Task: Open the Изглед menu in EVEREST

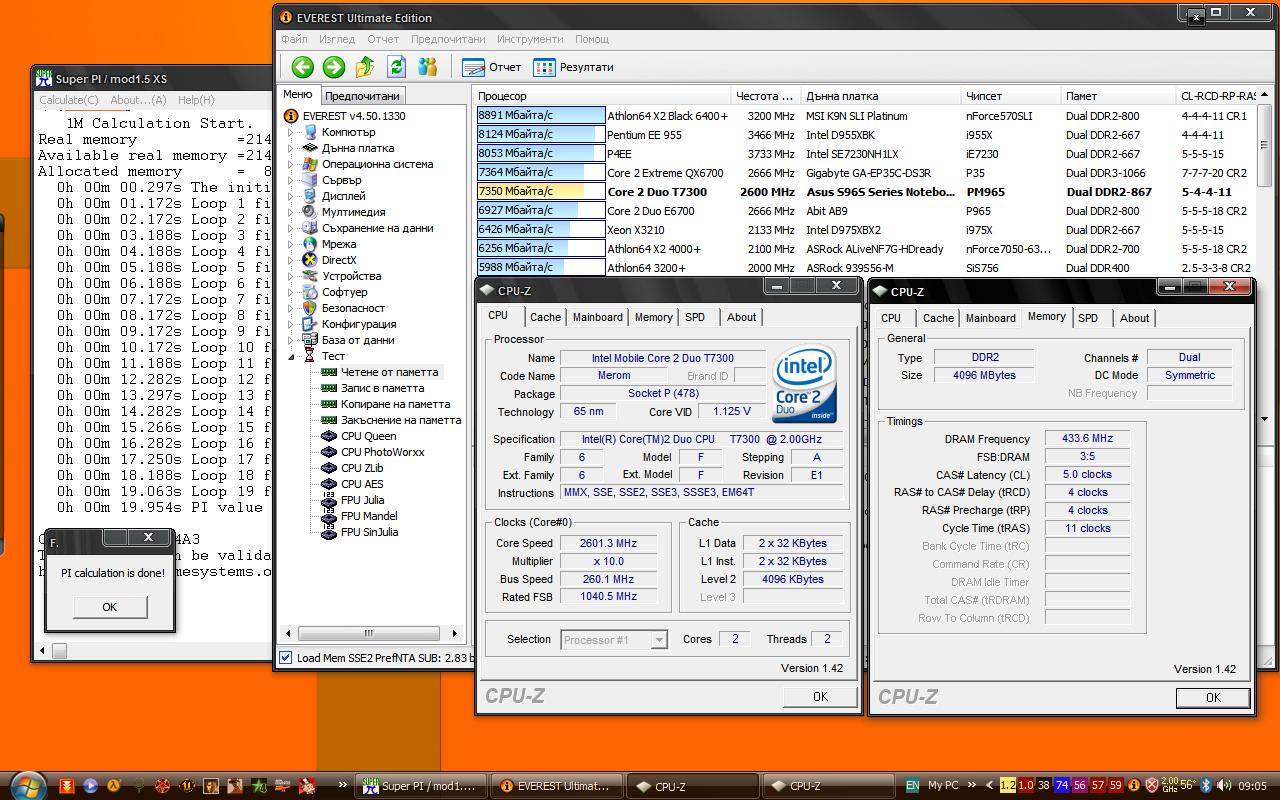Action: 337,39
